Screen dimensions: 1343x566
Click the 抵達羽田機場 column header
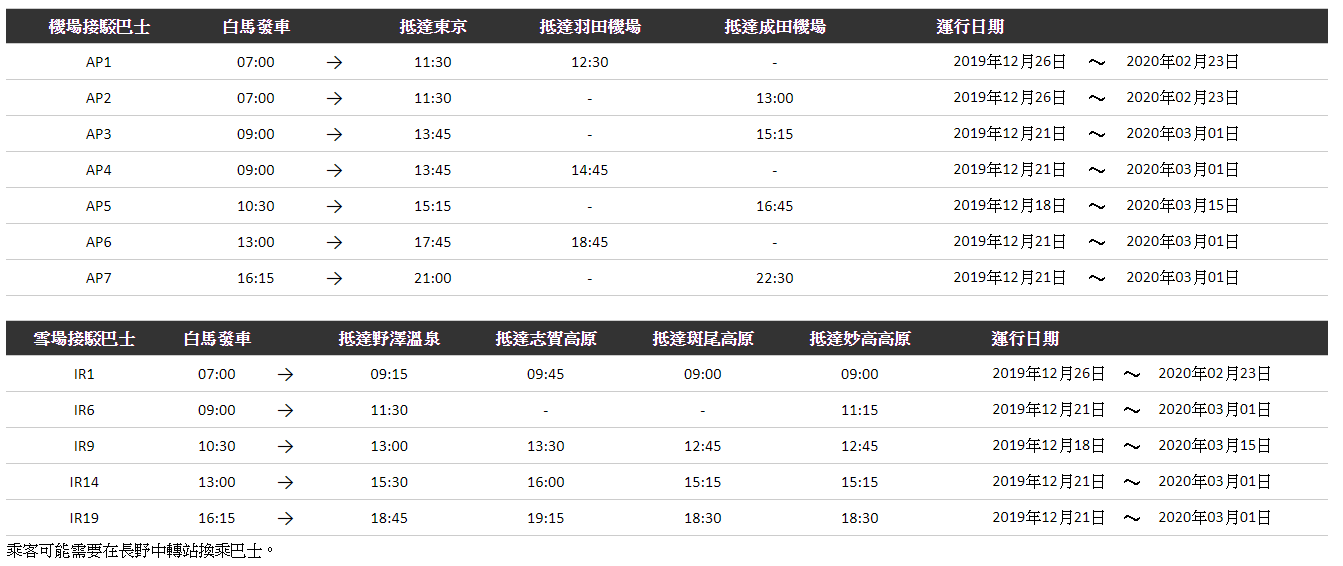click(589, 27)
